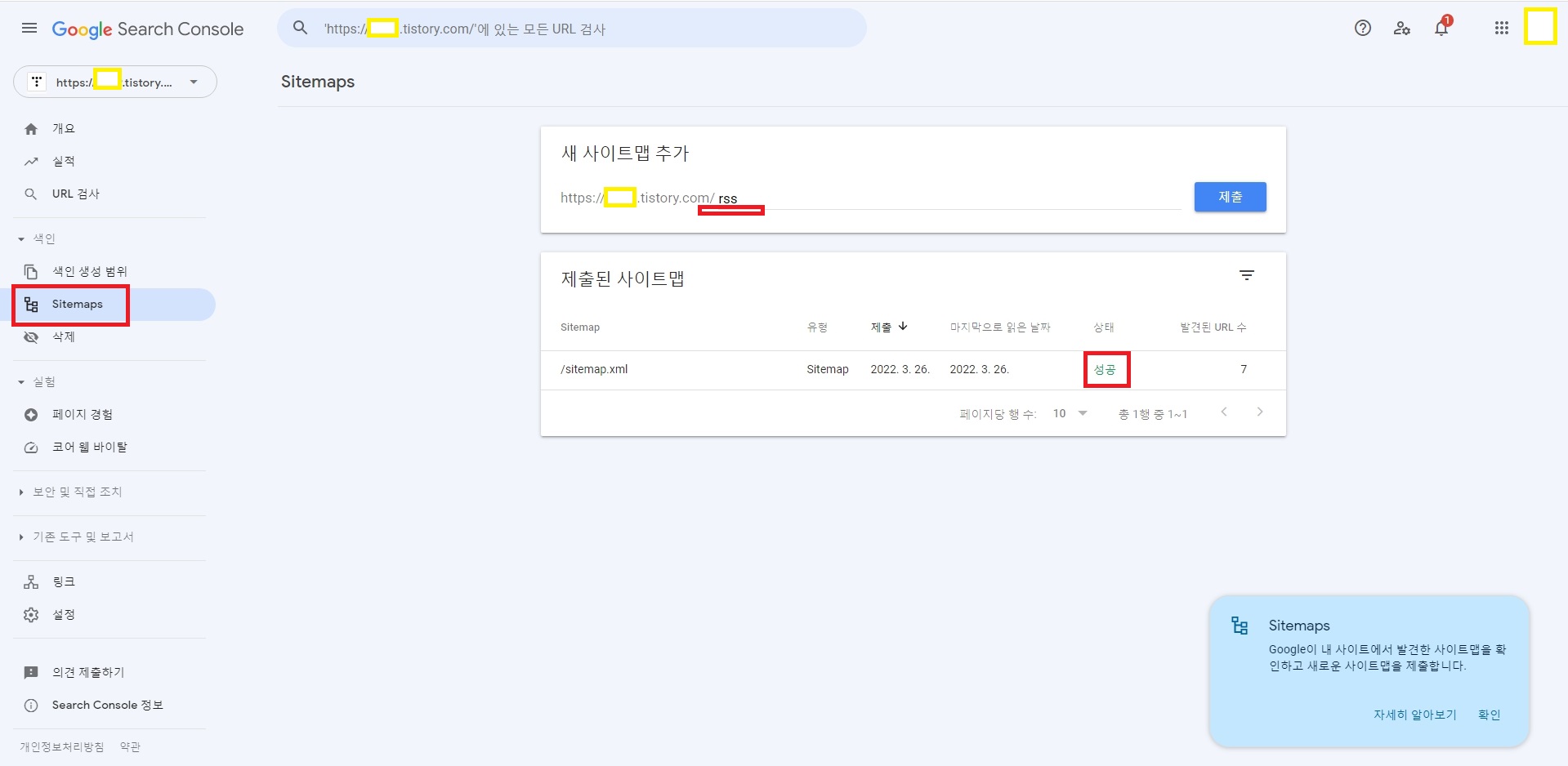The width and height of the screenshot is (1568, 766).
Task: Open 링크 in the sidebar
Action: [x=64, y=582]
